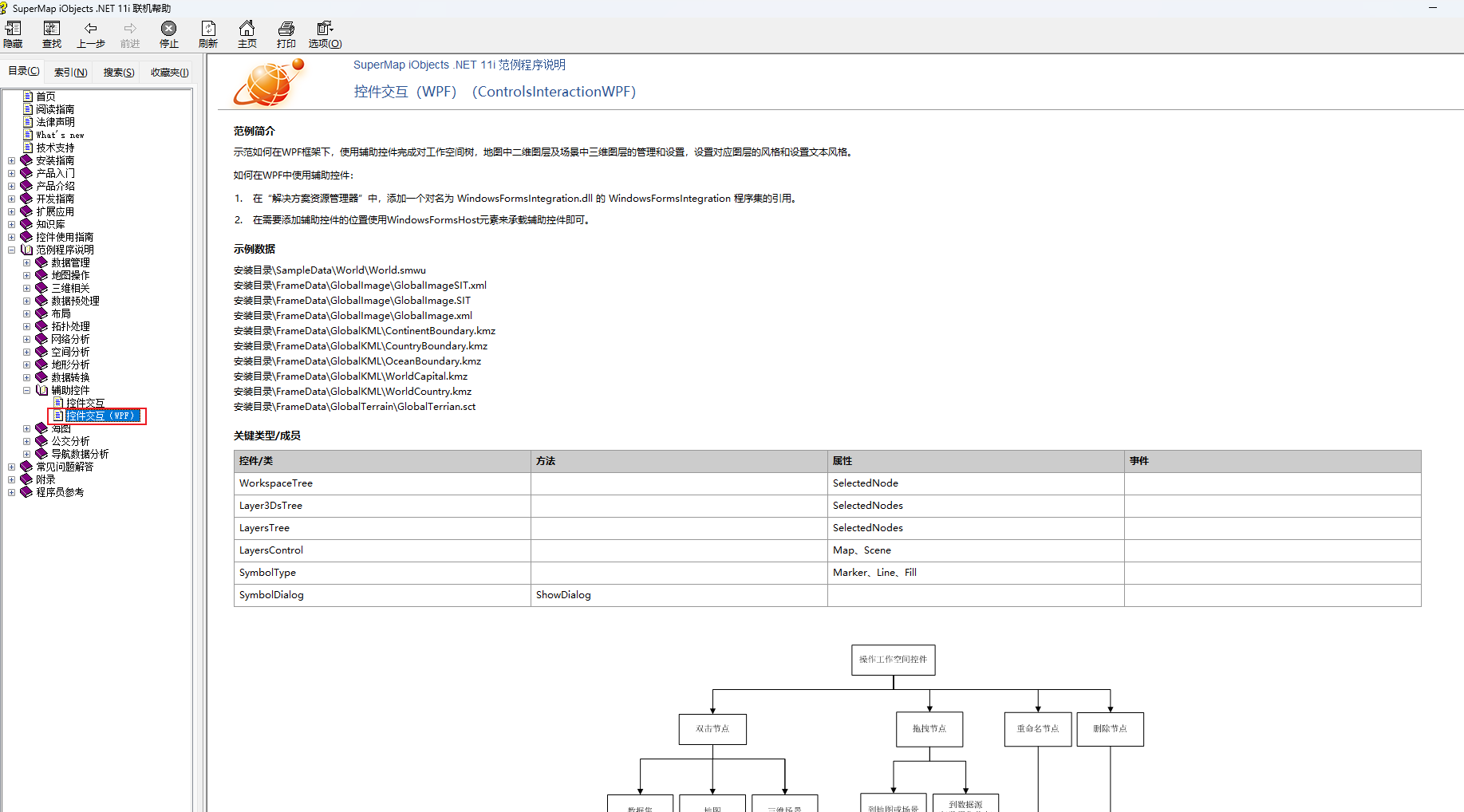
Task: Open the 技术支持 topic
Action: (x=55, y=148)
